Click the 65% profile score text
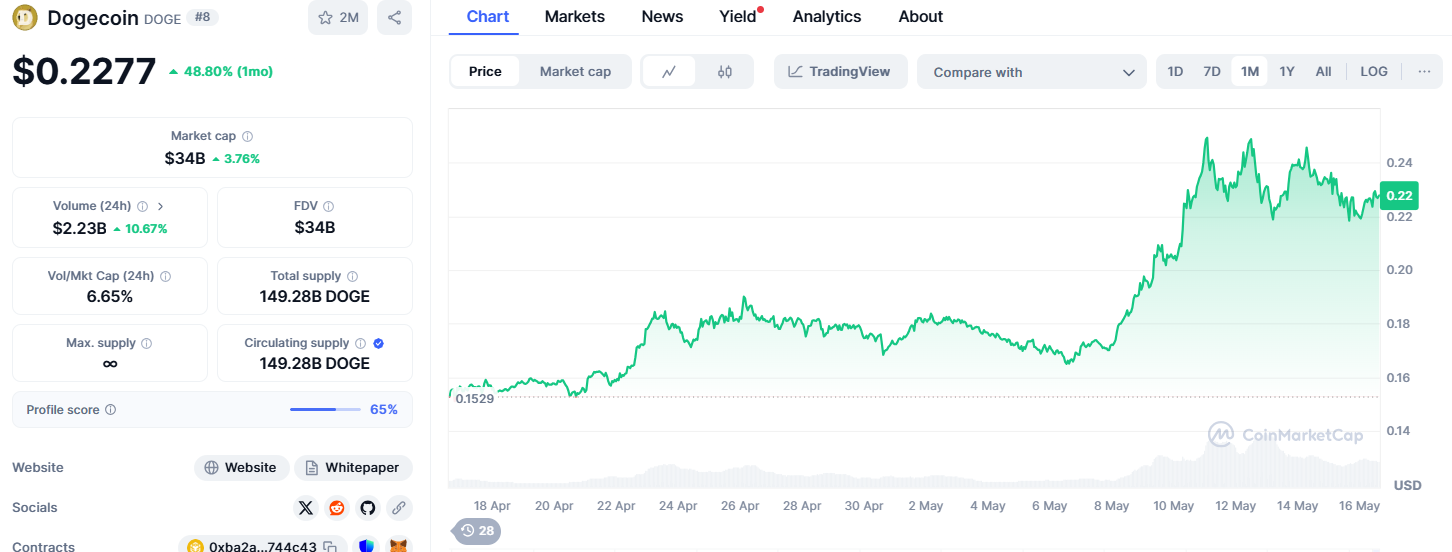The image size is (1452, 552). (384, 409)
